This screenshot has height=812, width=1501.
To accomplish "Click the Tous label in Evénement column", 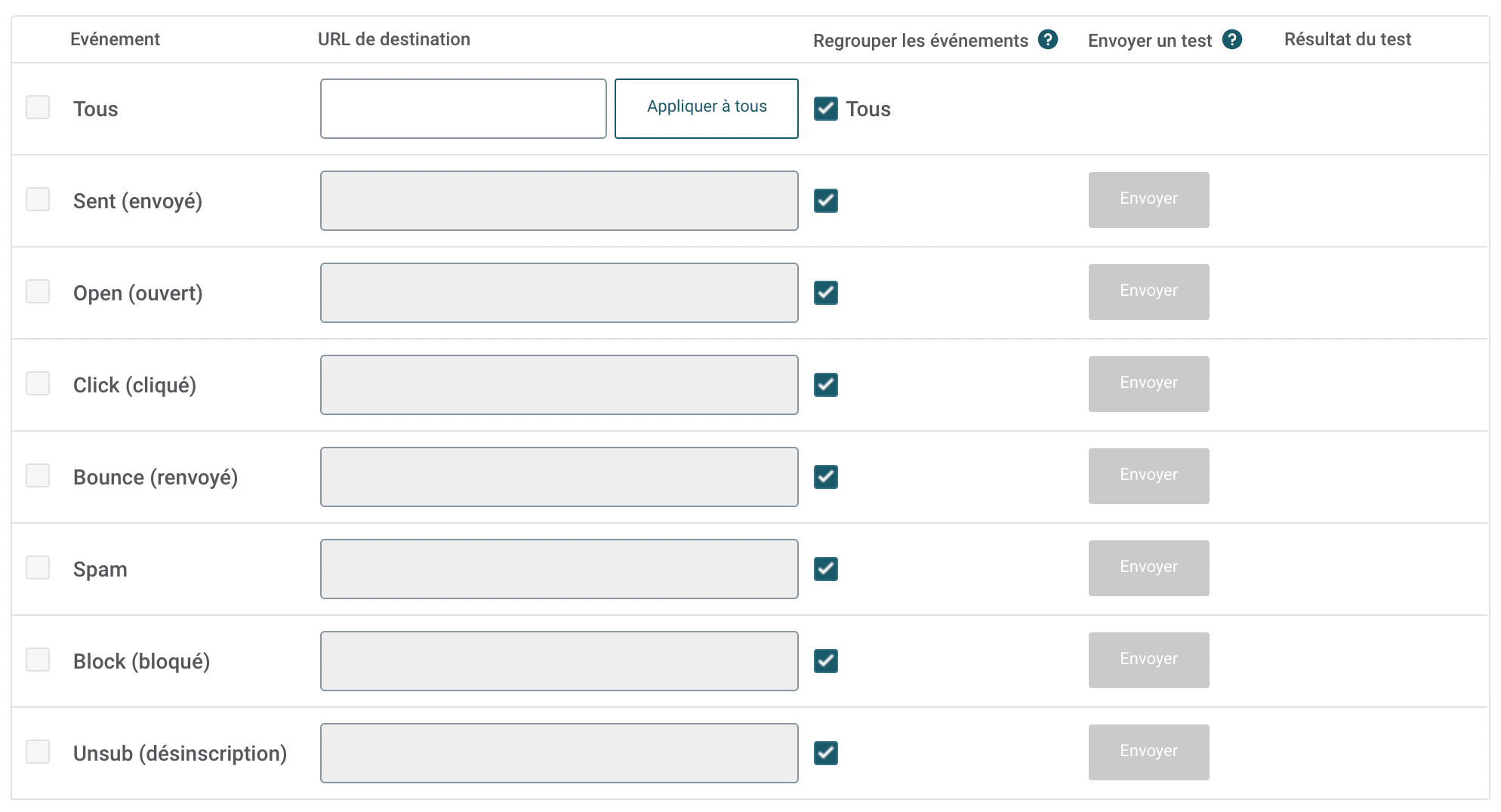I will 96,109.
